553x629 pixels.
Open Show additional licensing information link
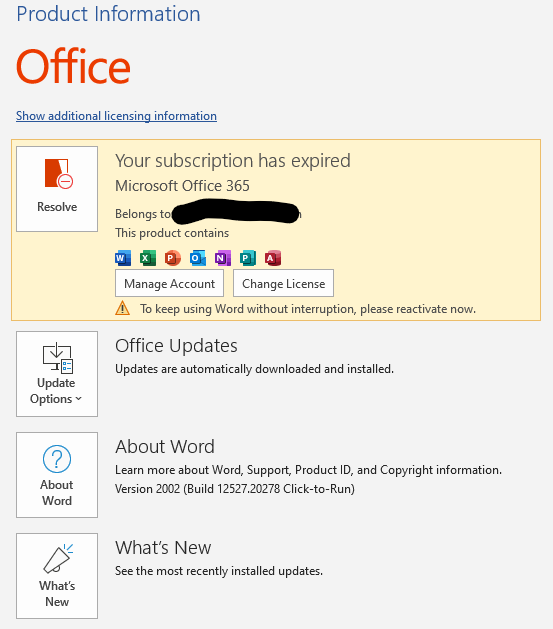point(116,116)
